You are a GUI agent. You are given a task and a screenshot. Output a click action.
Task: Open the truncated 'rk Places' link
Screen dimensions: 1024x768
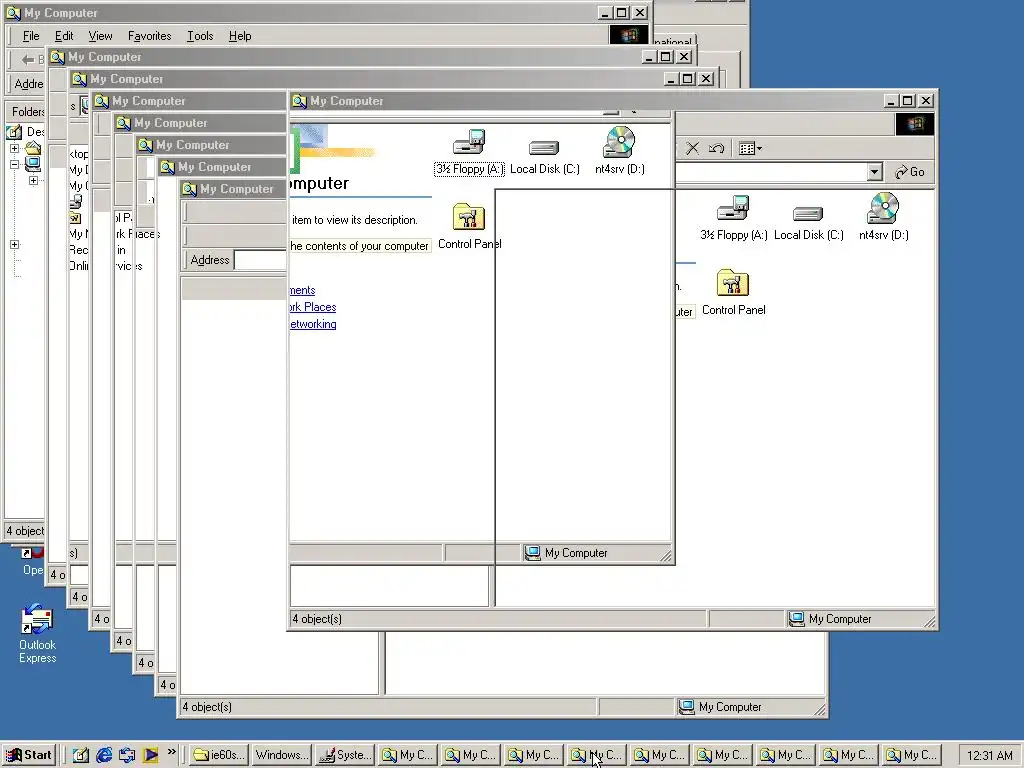click(x=313, y=307)
